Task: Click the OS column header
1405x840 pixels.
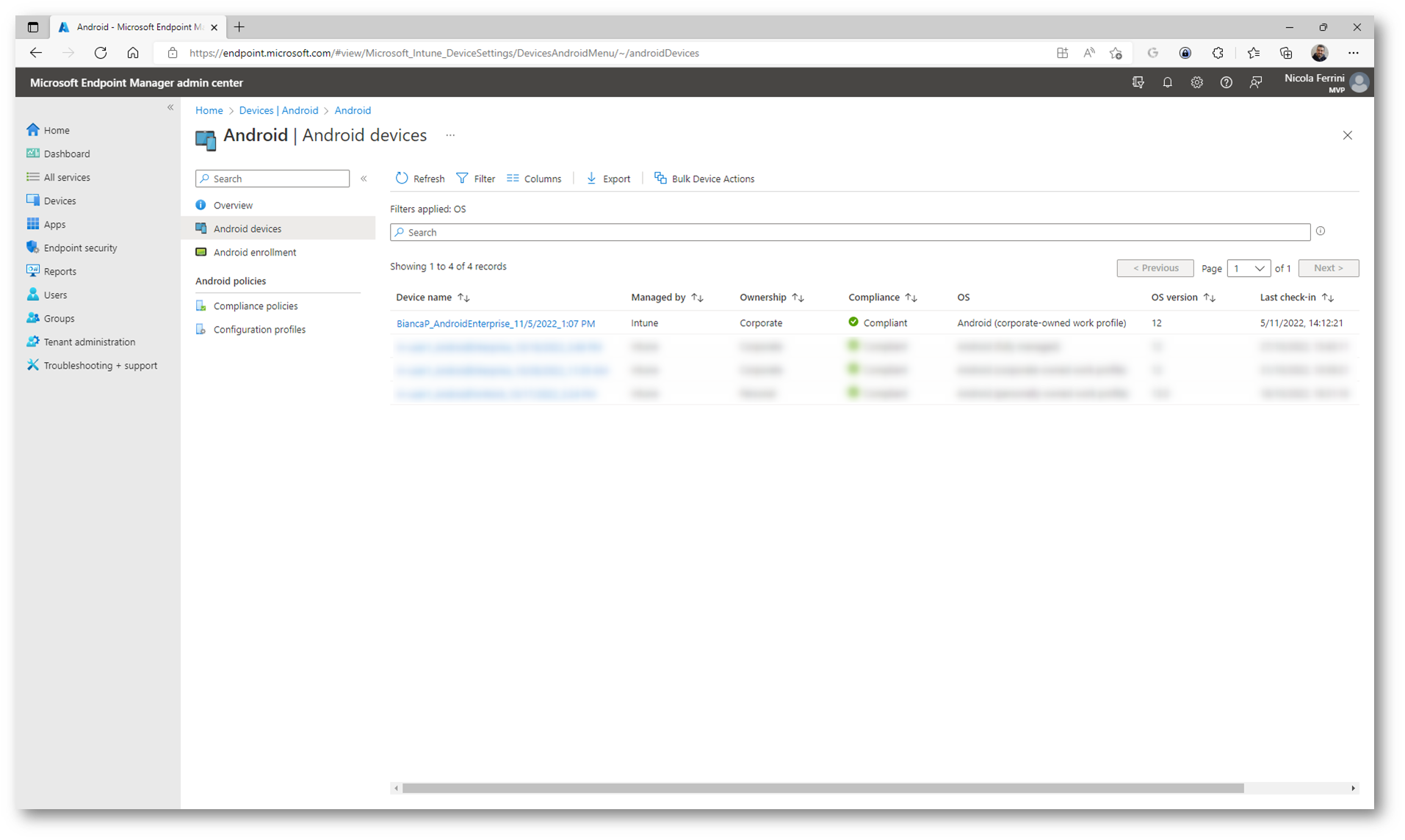Action: coord(963,297)
